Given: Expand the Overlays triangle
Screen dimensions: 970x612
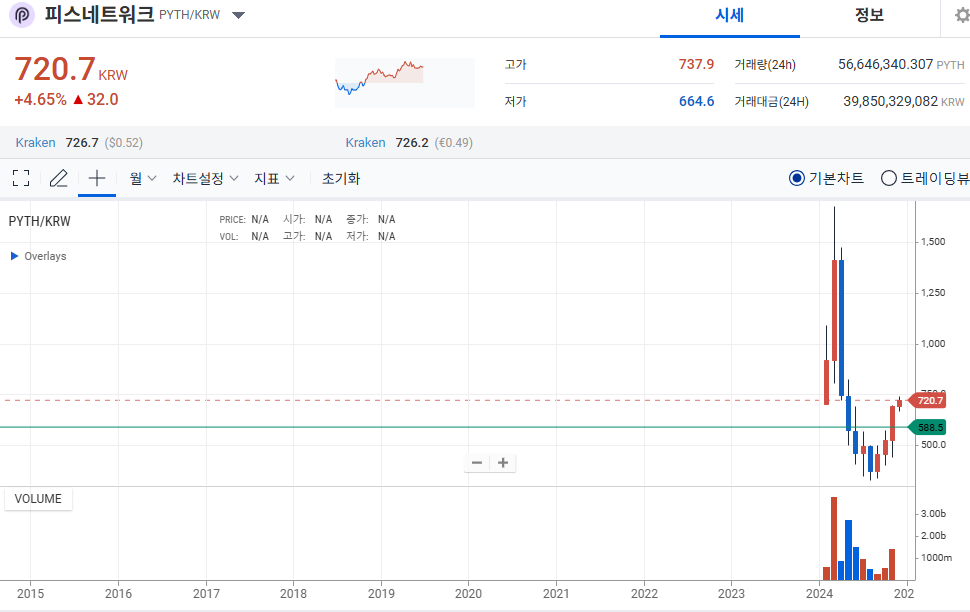Looking at the screenshot, I should pos(14,256).
